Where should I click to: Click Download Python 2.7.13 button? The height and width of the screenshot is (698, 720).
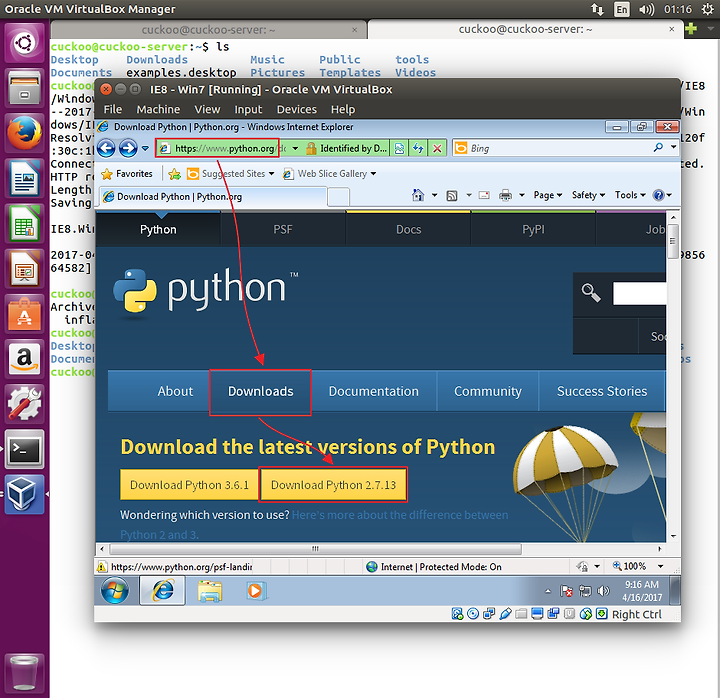(333, 485)
